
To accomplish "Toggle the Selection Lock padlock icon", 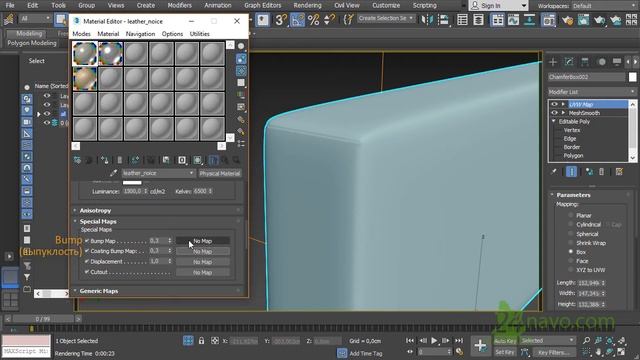I will [x=201, y=340].
